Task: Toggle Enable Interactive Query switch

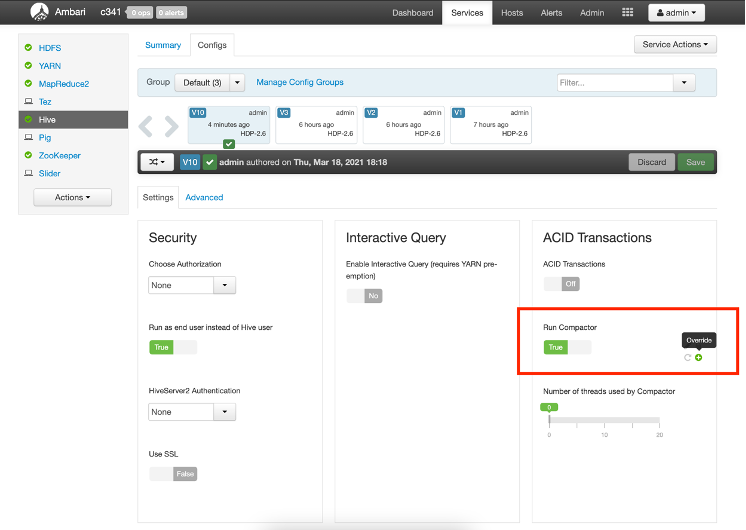Action: point(364,296)
